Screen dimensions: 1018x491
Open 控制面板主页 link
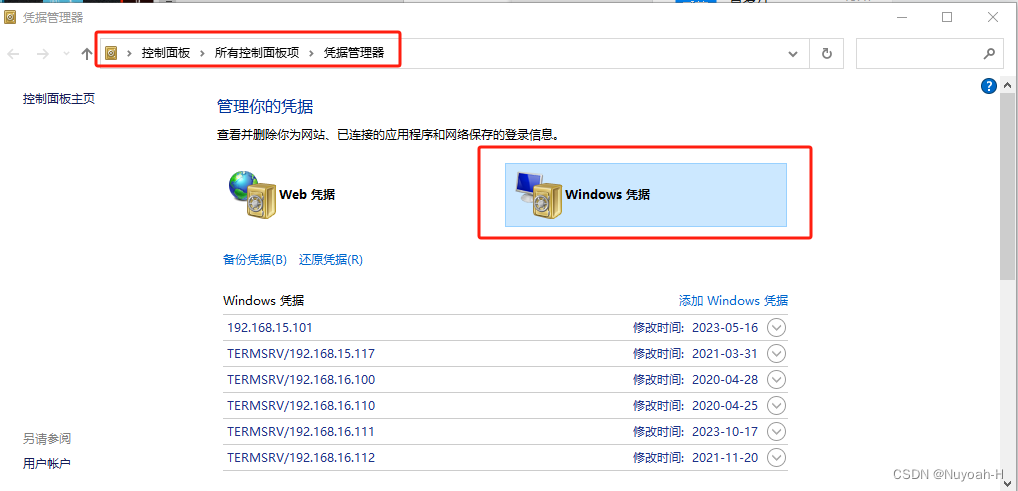pos(59,99)
